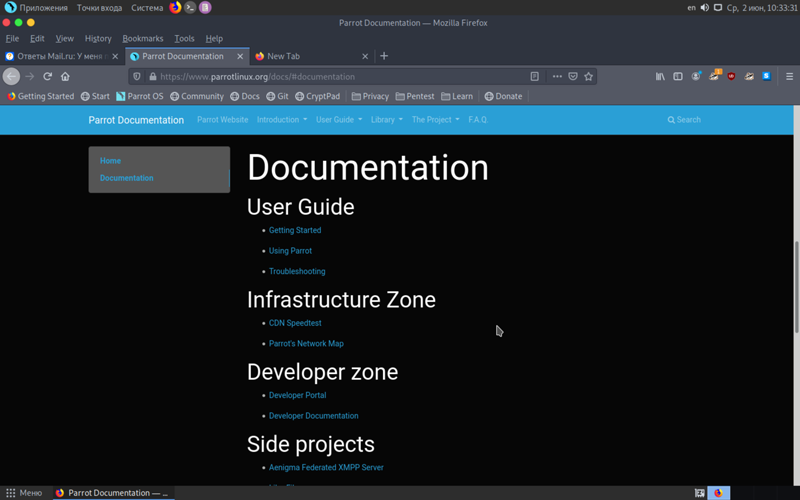Open the Меню button in bottom panel
Viewport: 800px width, 500px height.
[x=24, y=493]
